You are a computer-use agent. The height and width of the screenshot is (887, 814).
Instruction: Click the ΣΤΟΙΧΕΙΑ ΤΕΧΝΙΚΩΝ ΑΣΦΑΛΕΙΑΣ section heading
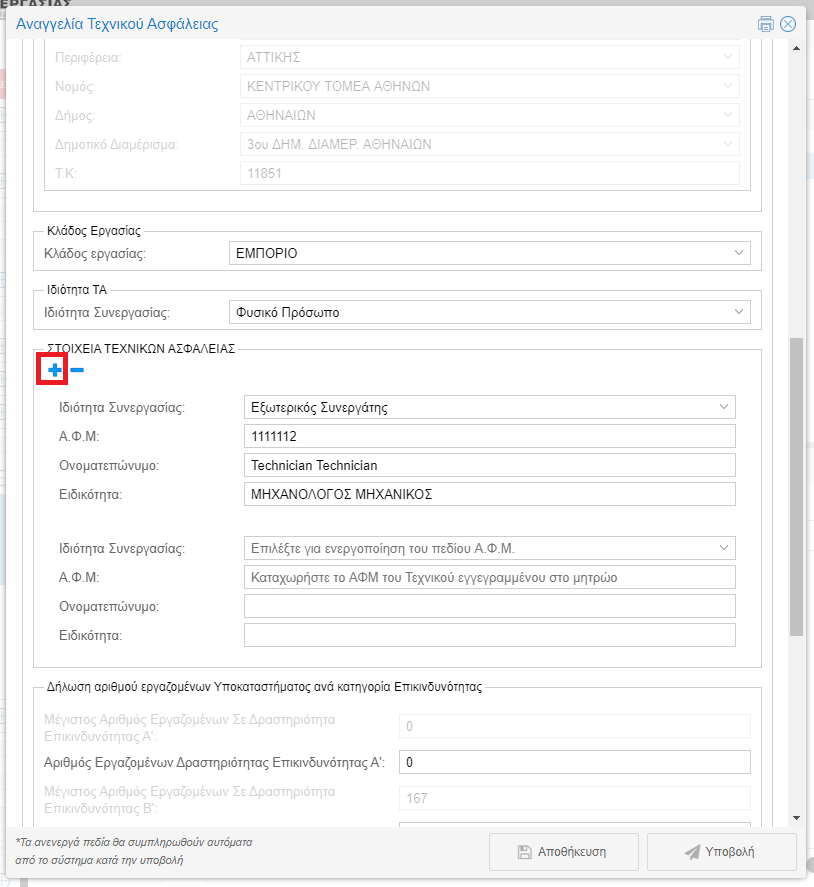click(141, 349)
